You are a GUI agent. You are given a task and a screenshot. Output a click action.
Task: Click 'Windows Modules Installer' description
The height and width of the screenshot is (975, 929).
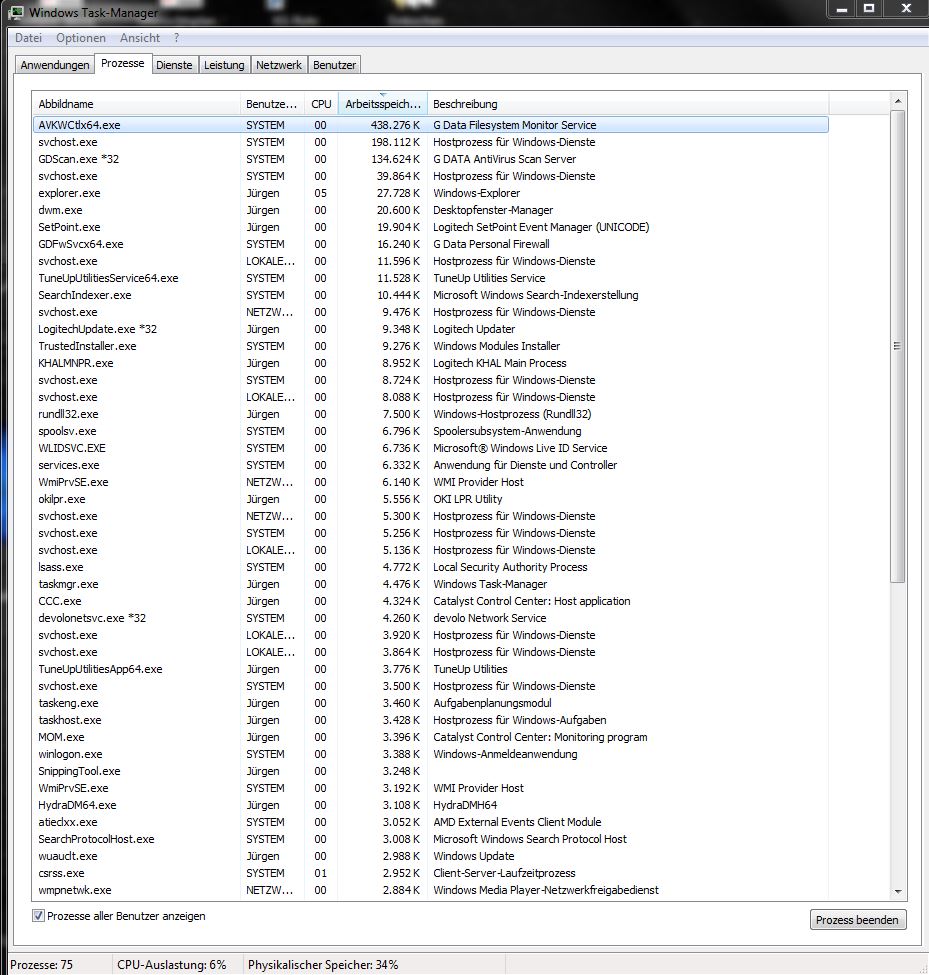pyautogui.click(x=496, y=346)
